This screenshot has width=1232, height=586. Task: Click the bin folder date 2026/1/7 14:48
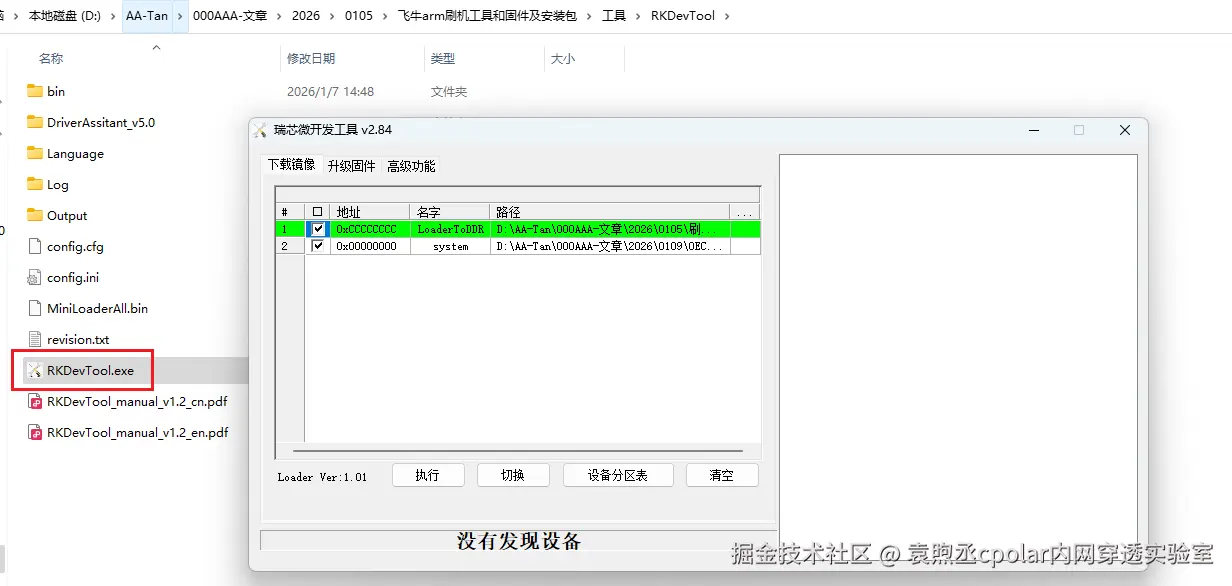(x=330, y=92)
